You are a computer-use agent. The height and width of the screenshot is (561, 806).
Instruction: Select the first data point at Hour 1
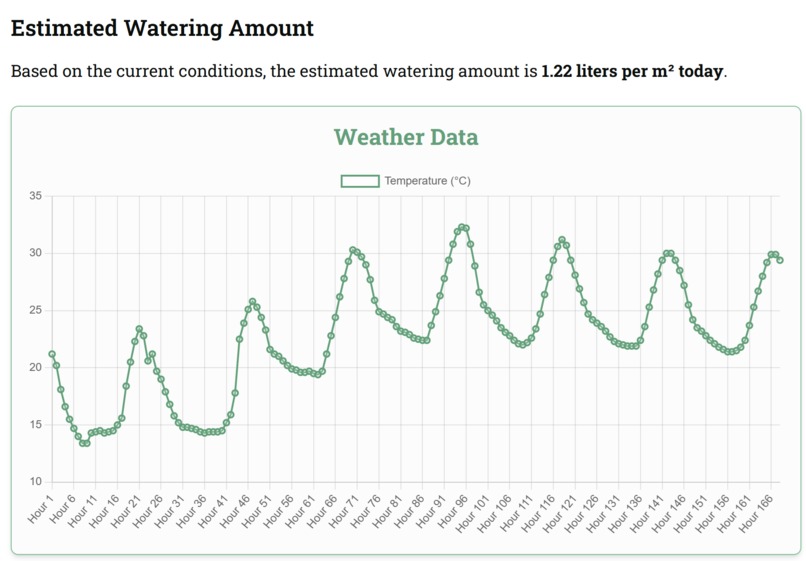(x=52, y=354)
